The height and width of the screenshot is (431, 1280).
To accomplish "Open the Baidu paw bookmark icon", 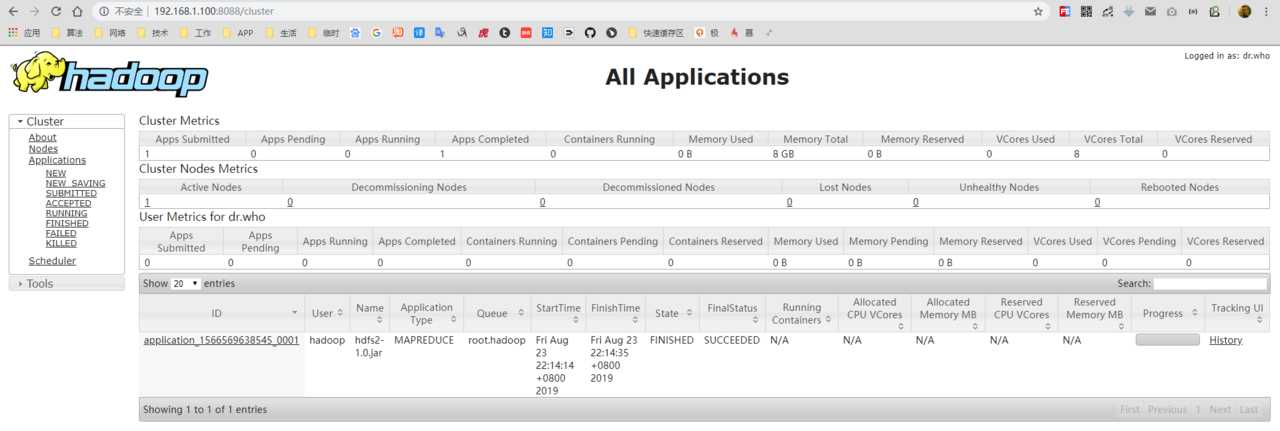I will tap(355, 33).
